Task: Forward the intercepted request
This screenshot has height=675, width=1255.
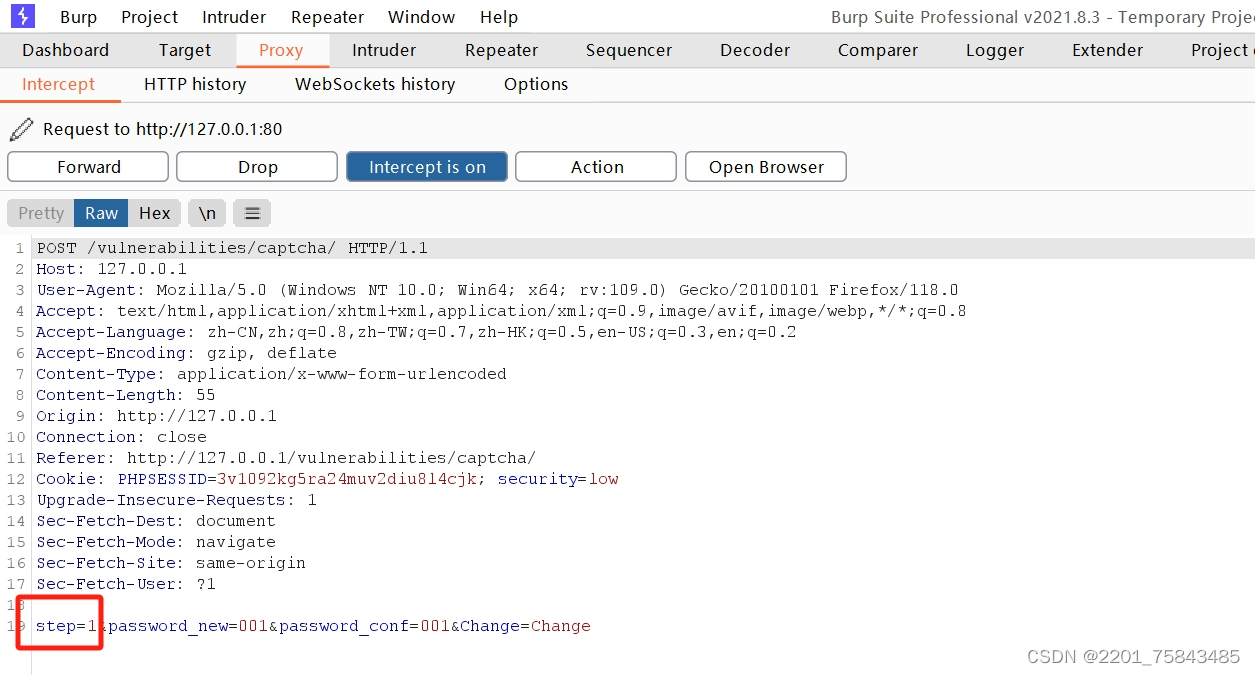Action: coord(88,167)
